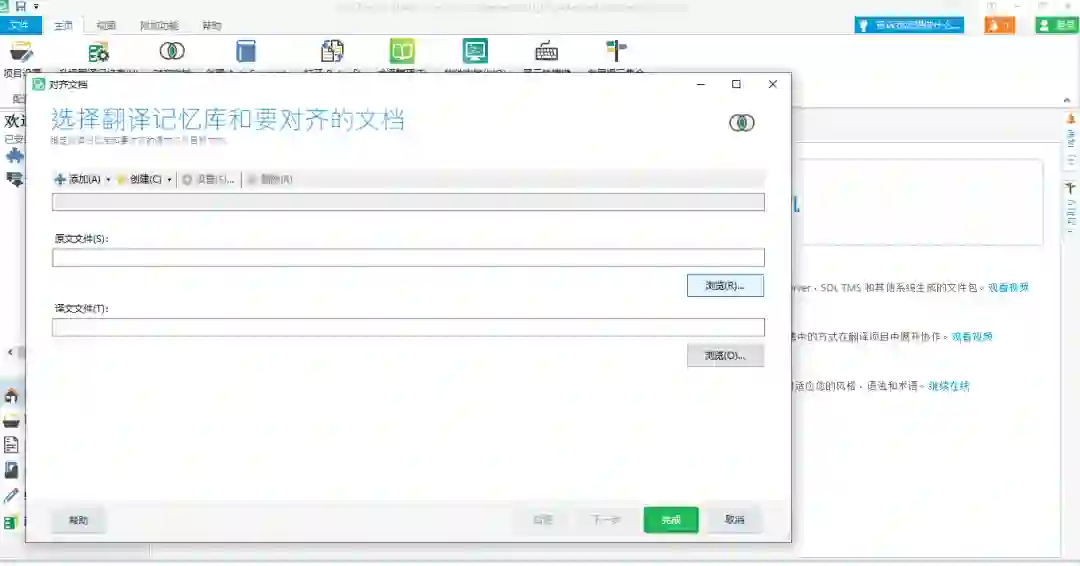Click the alignment rings icon in dialog header
The height and width of the screenshot is (566, 1080).
click(x=742, y=123)
